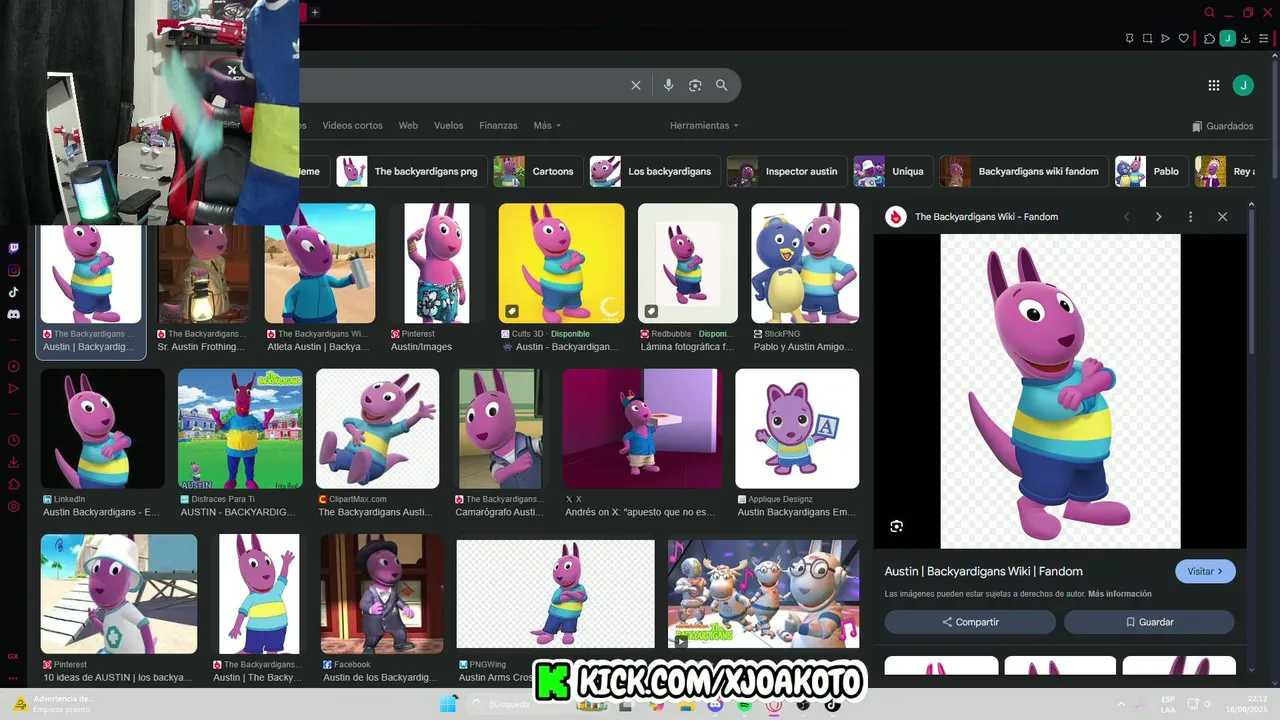Viewport: 1280px width, 720px height.
Task: Open Instagram in the Opera sidebar
Action: tap(13, 270)
